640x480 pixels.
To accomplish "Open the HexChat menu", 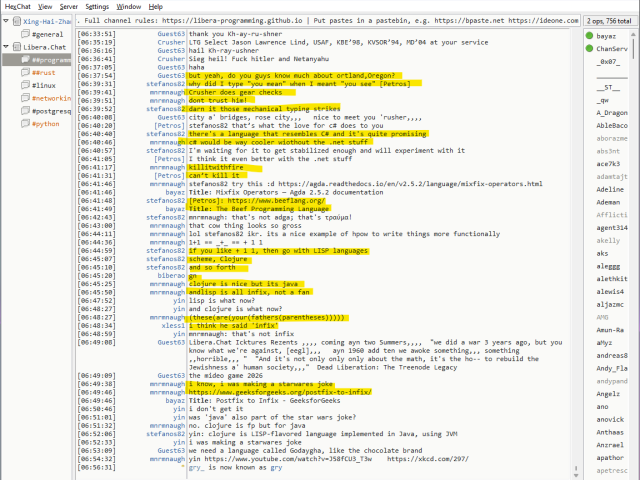I will tap(17, 6).
